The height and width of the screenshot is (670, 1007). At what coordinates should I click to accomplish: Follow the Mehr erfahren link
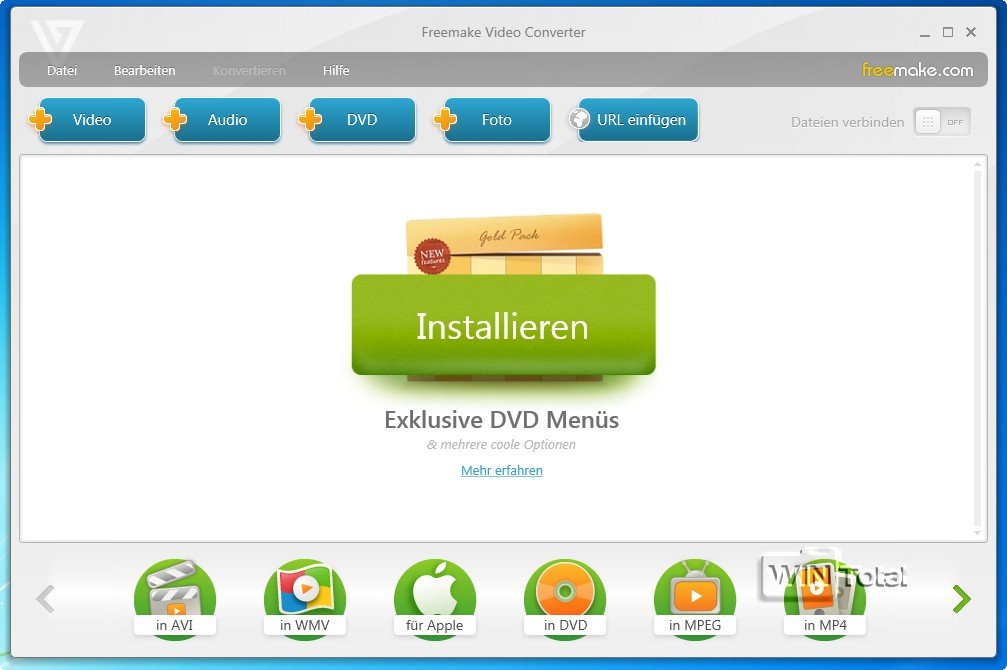tap(502, 470)
